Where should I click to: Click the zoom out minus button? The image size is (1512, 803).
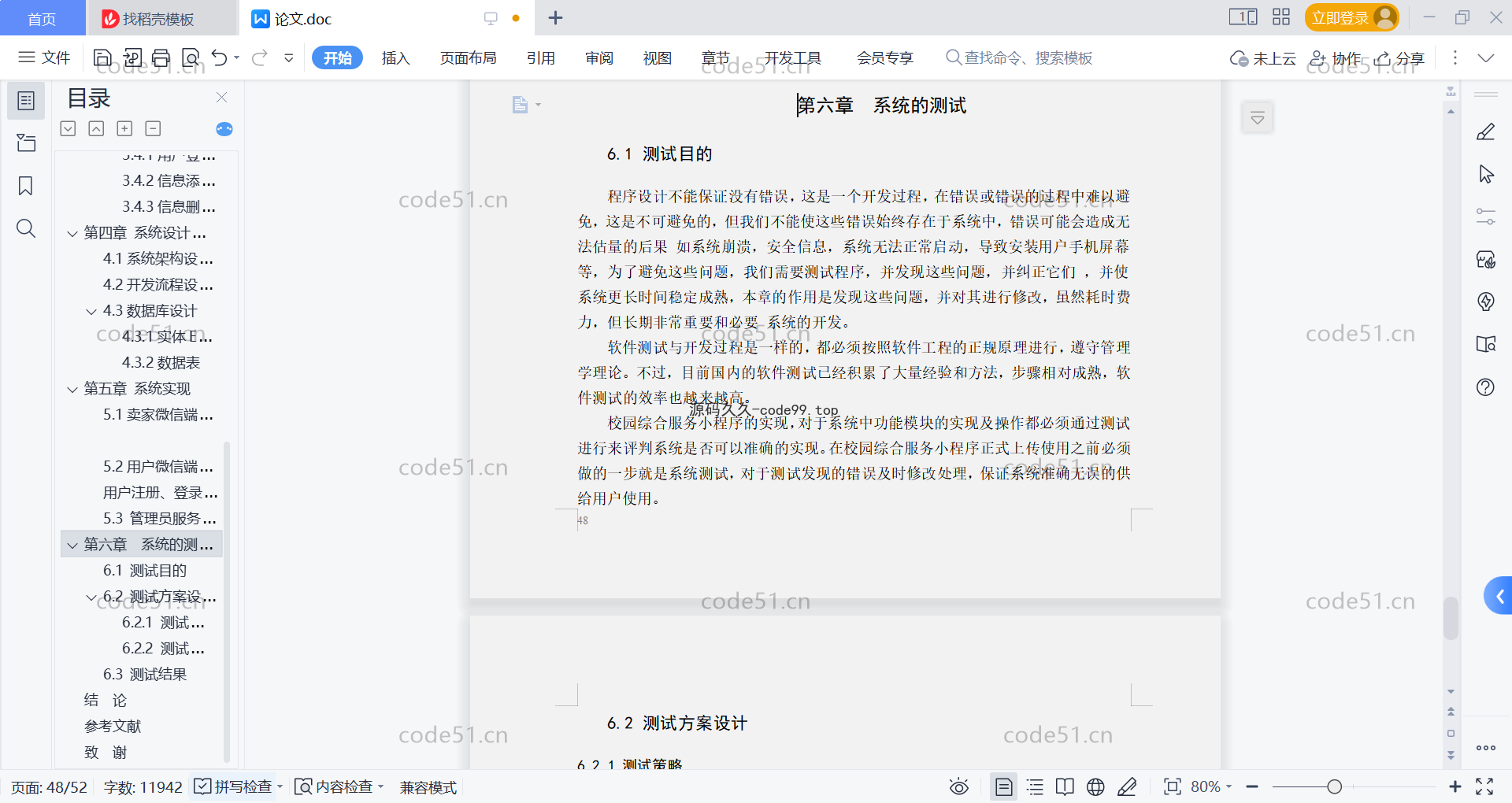click(1252, 786)
